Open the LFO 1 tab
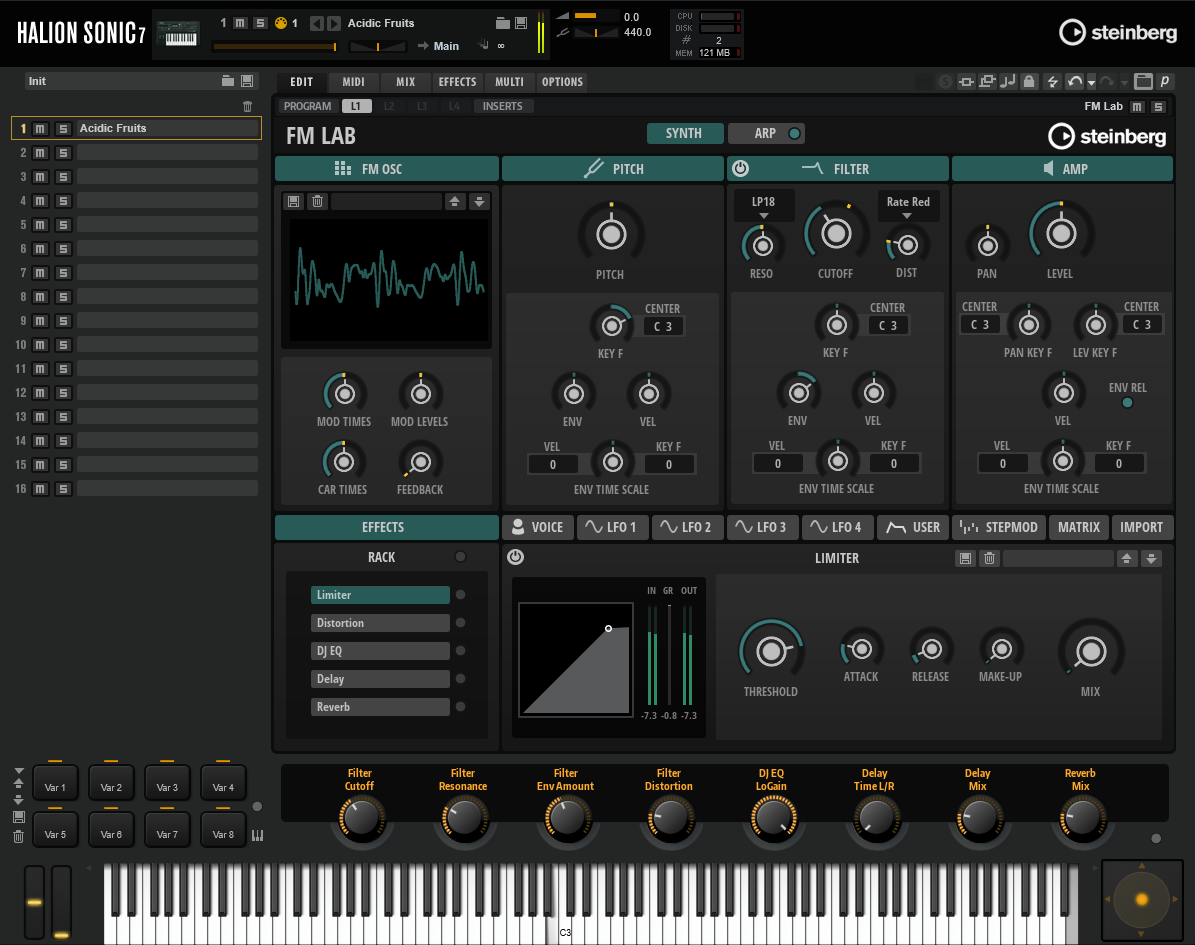The width and height of the screenshot is (1195, 945). [x=610, y=527]
